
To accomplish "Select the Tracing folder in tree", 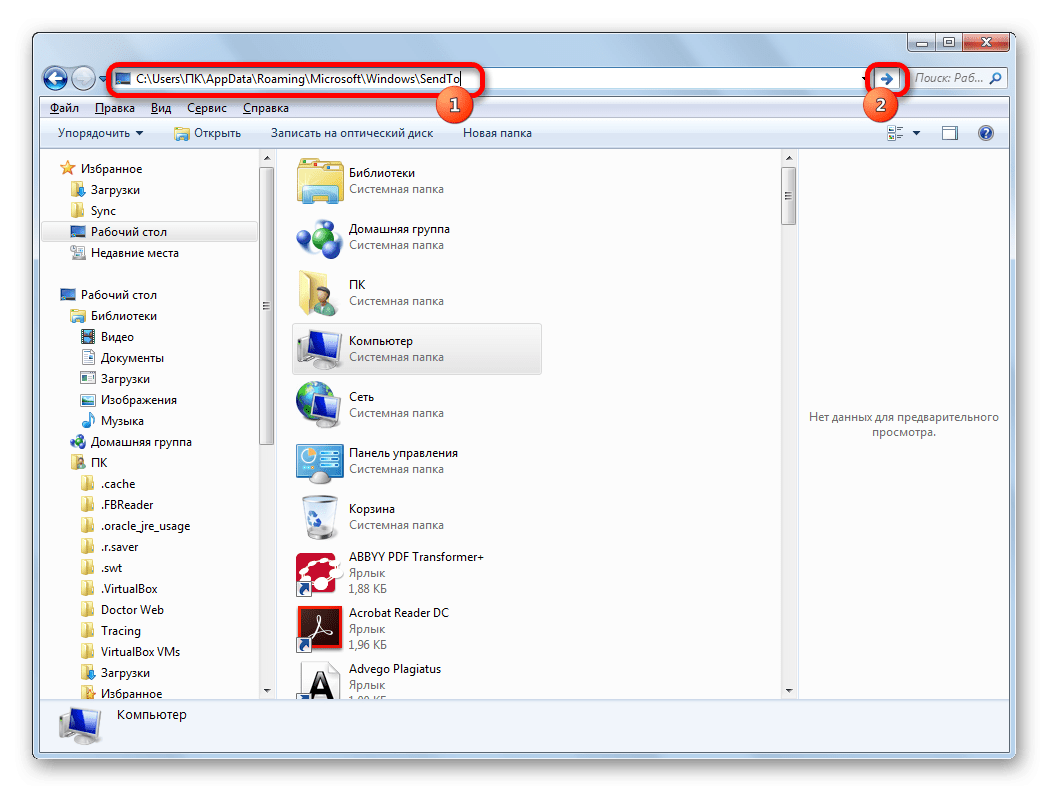I will (x=110, y=631).
